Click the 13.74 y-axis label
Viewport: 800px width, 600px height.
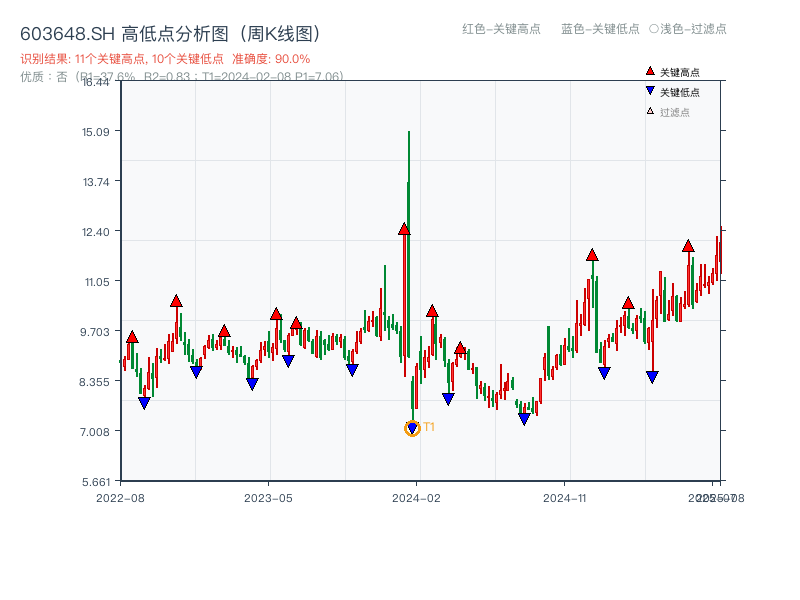pyautogui.click(x=96, y=182)
